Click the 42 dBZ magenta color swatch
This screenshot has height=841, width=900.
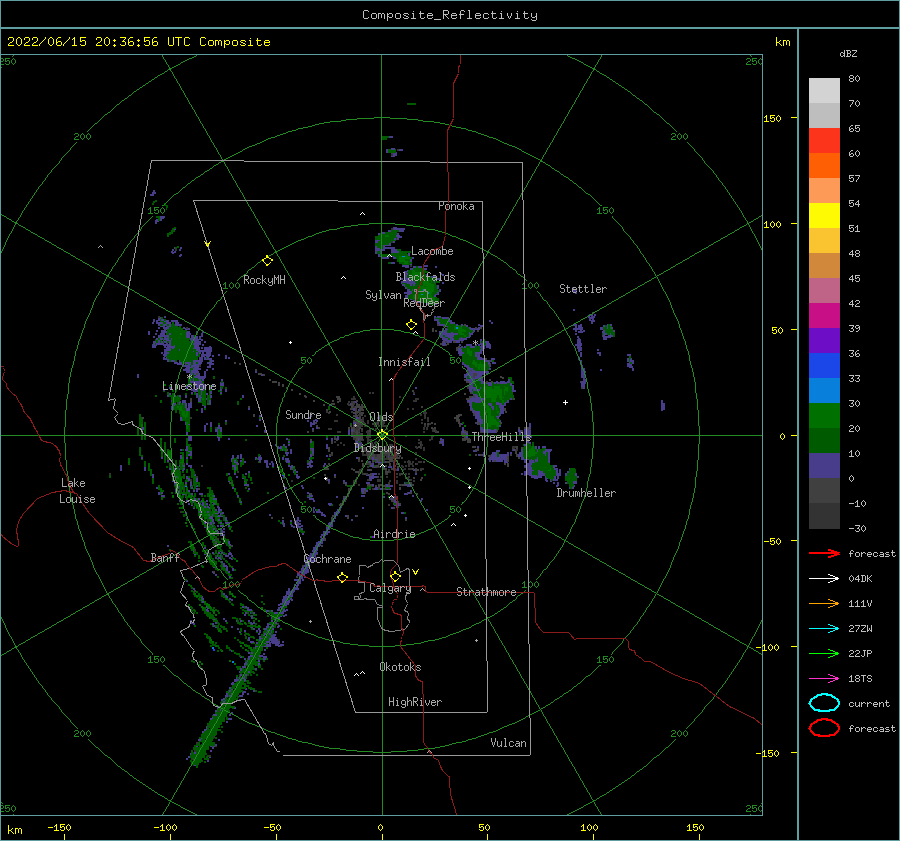point(824,315)
